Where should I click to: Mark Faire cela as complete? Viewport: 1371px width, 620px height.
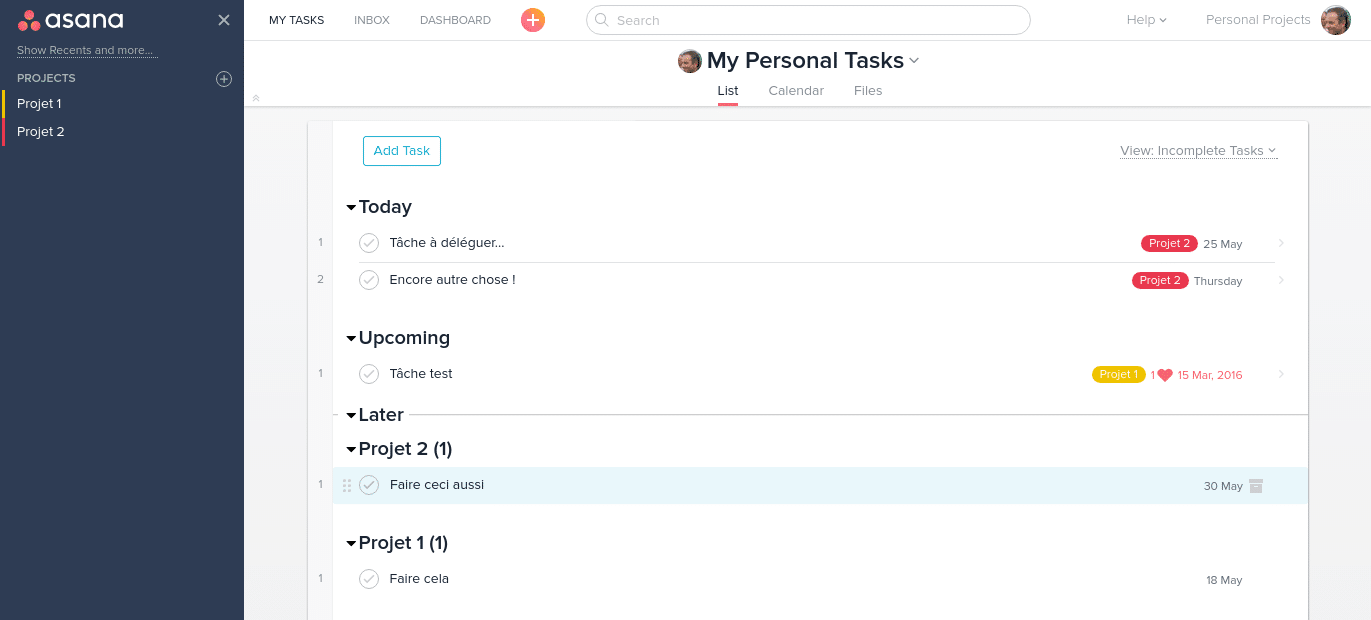tap(369, 579)
